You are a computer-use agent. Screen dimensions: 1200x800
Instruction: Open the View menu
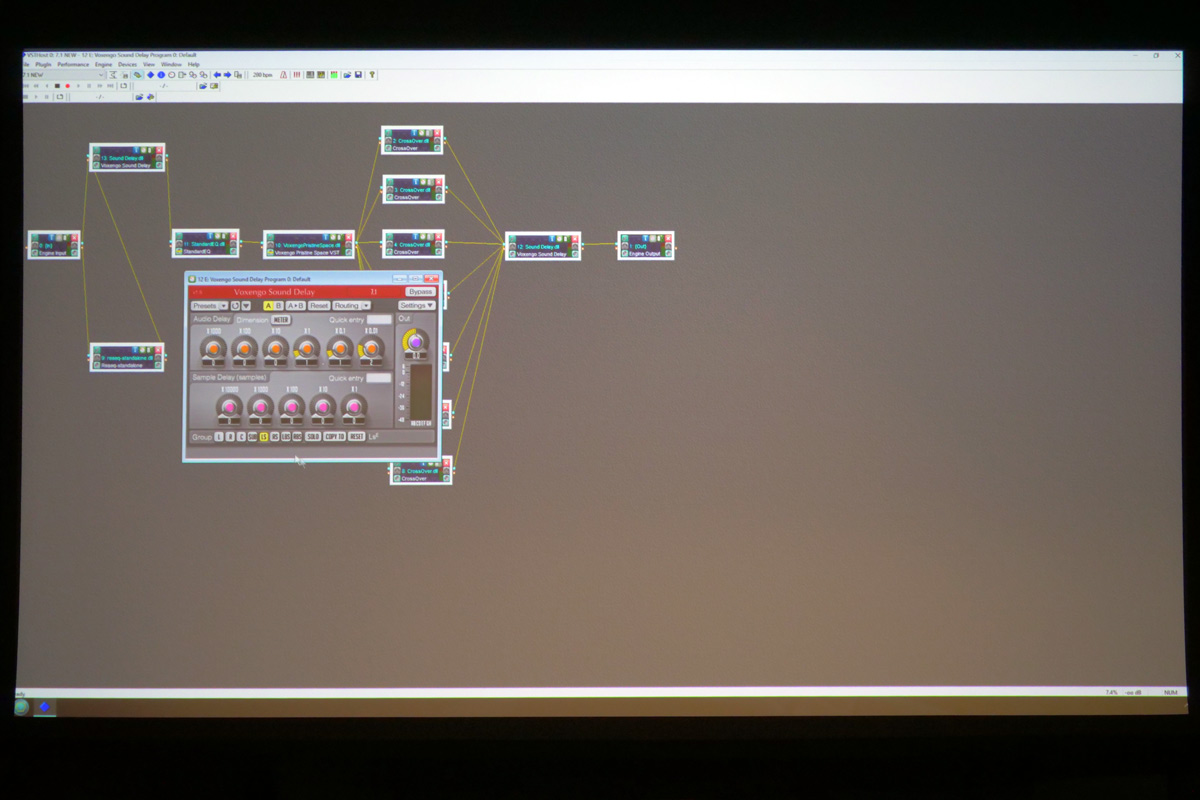[x=149, y=64]
